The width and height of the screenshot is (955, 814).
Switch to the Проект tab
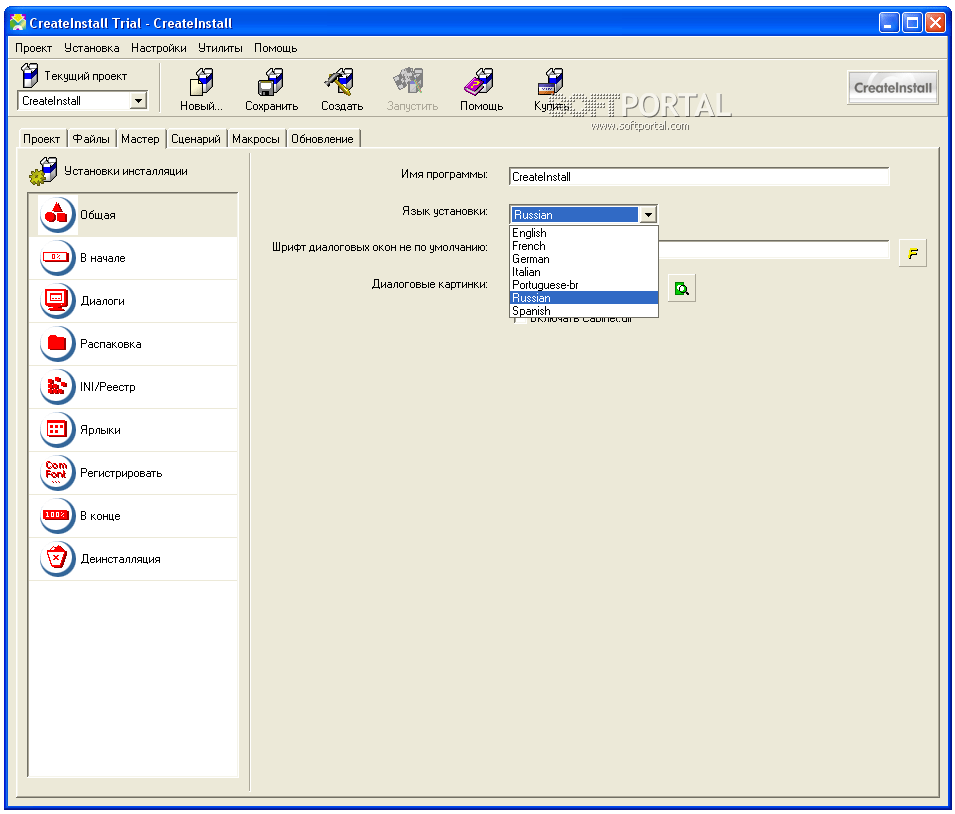pyautogui.click(x=41, y=139)
